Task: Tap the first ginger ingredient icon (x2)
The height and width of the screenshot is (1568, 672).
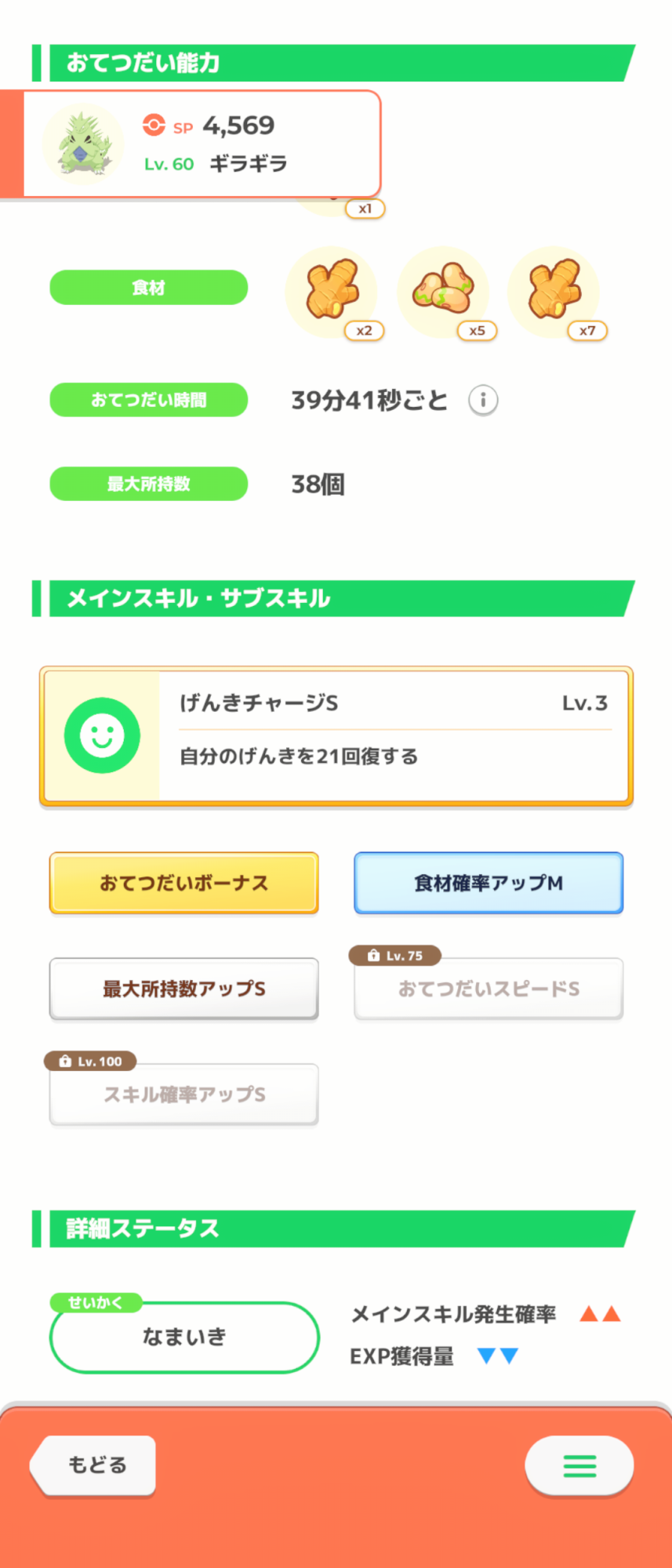Action: point(331,292)
